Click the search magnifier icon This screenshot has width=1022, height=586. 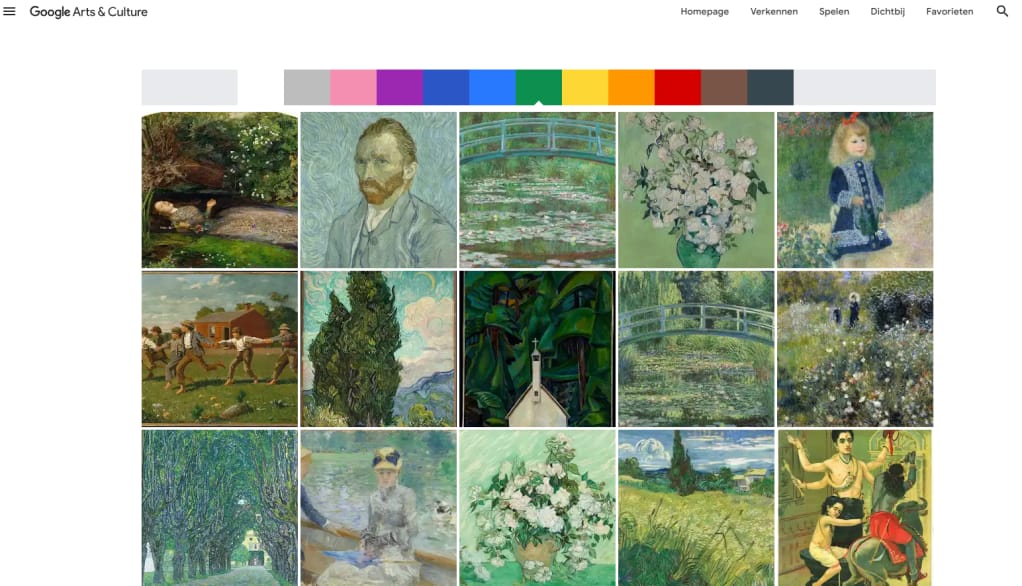pyautogui.click(x=1002, y=11)
